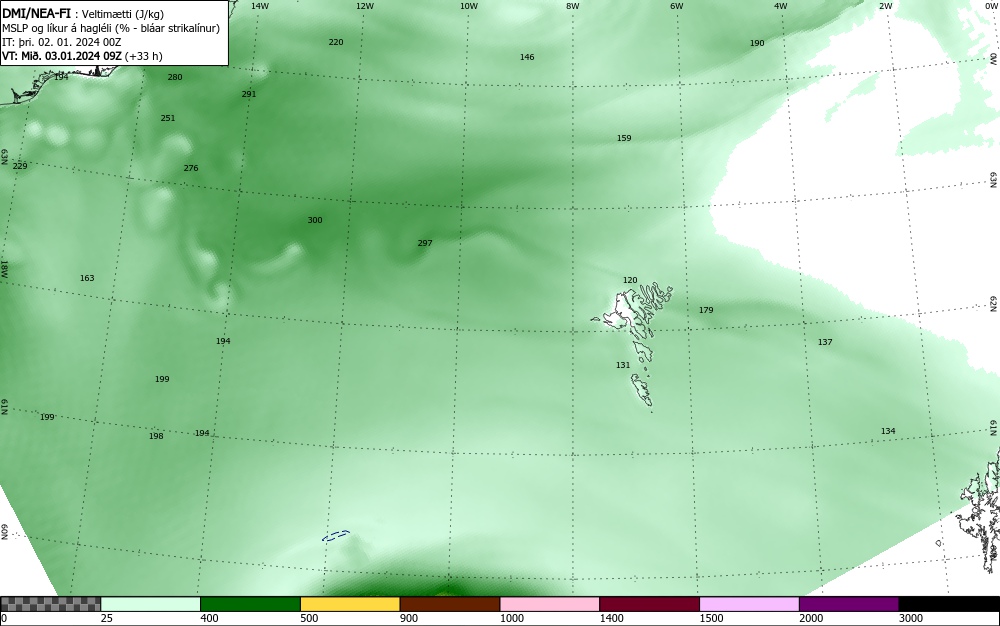Click the legend label "1000"
Image resolution: width=1000 pixels, height=626 pixels.
511,618
